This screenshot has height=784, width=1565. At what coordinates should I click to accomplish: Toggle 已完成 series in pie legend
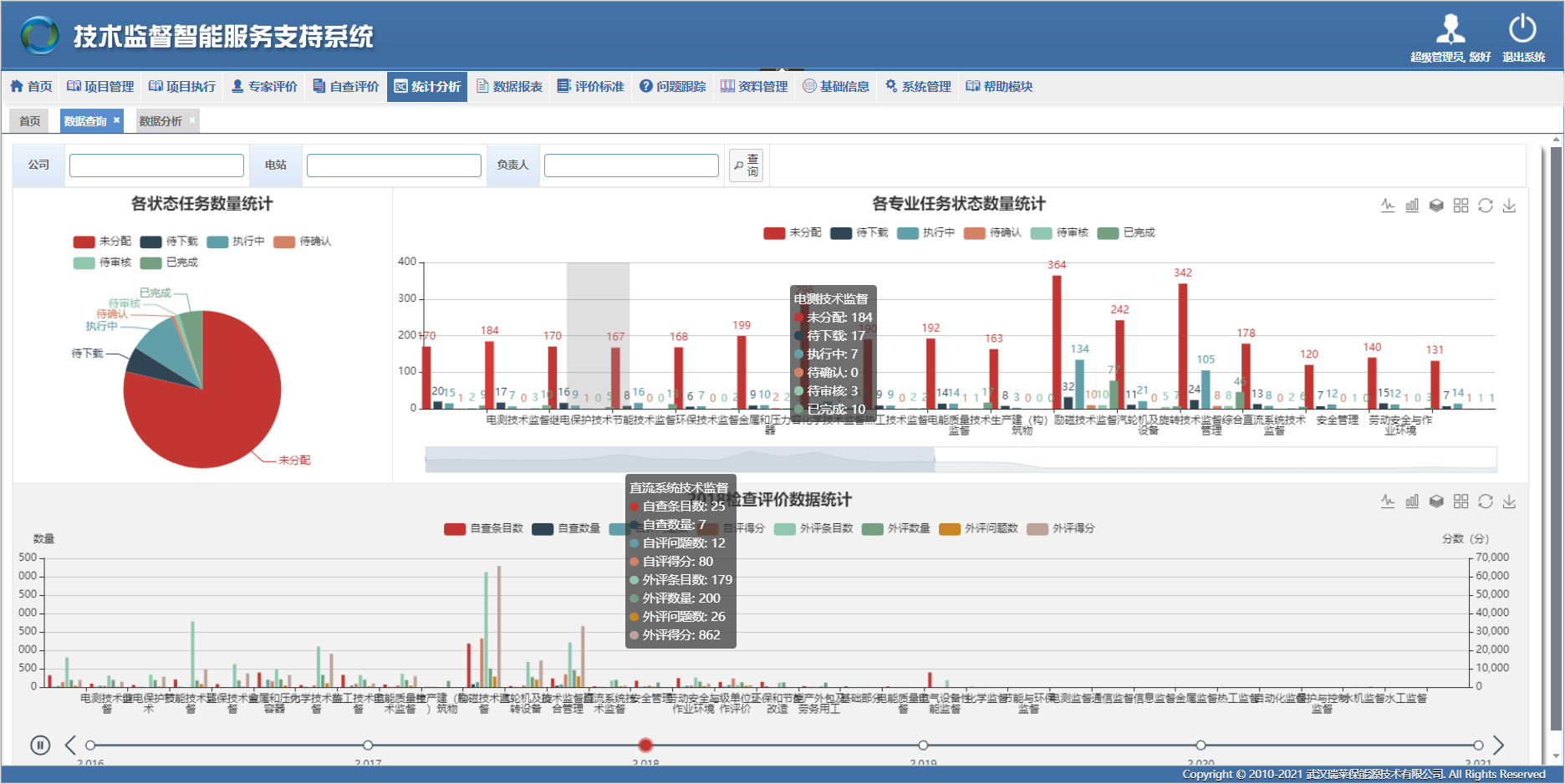pyautogui.click(x=169, y=262)
